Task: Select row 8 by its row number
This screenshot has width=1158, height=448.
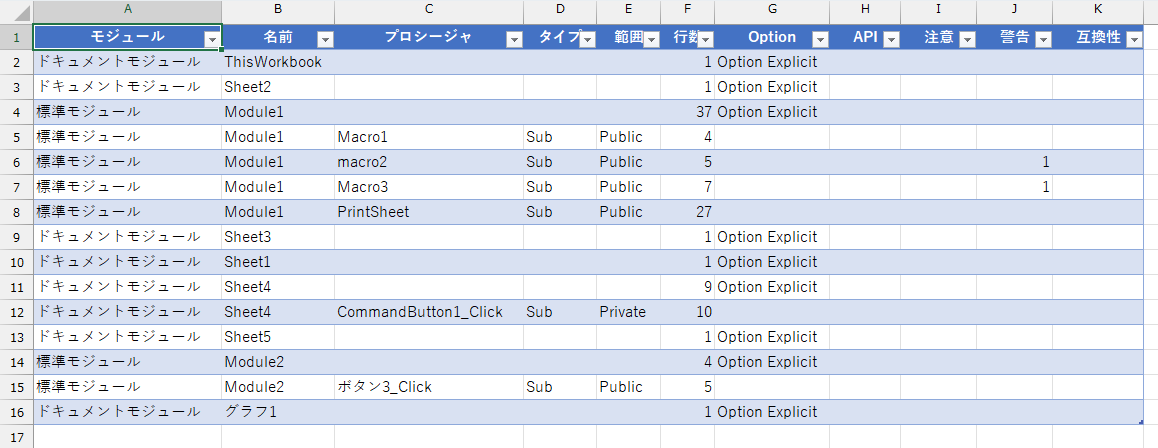Action: [x=16, y=212]
